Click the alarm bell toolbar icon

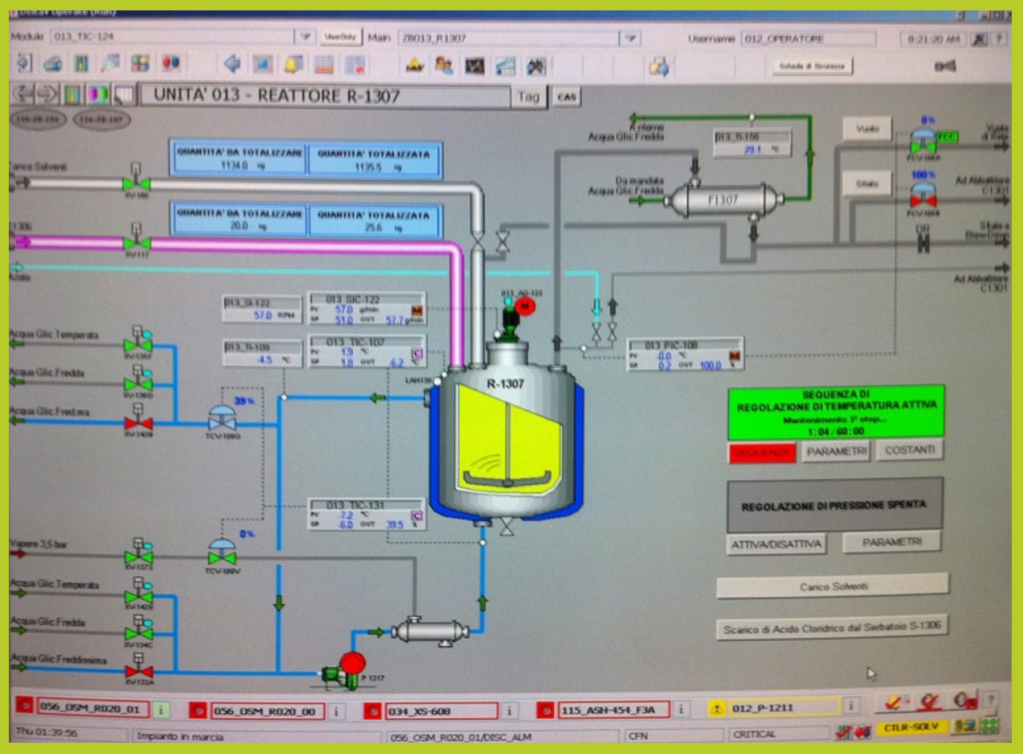(x=292, y=64)
